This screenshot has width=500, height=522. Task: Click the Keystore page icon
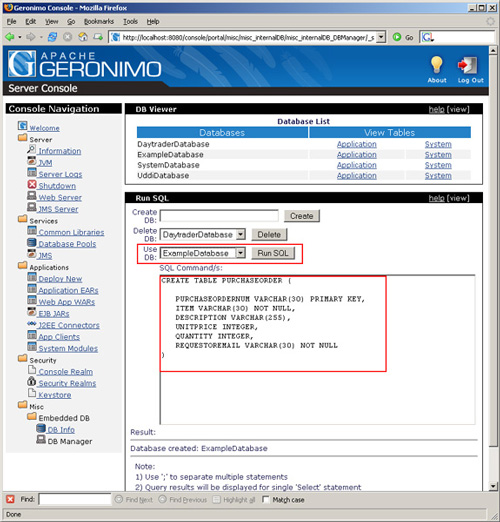point(32,393)
